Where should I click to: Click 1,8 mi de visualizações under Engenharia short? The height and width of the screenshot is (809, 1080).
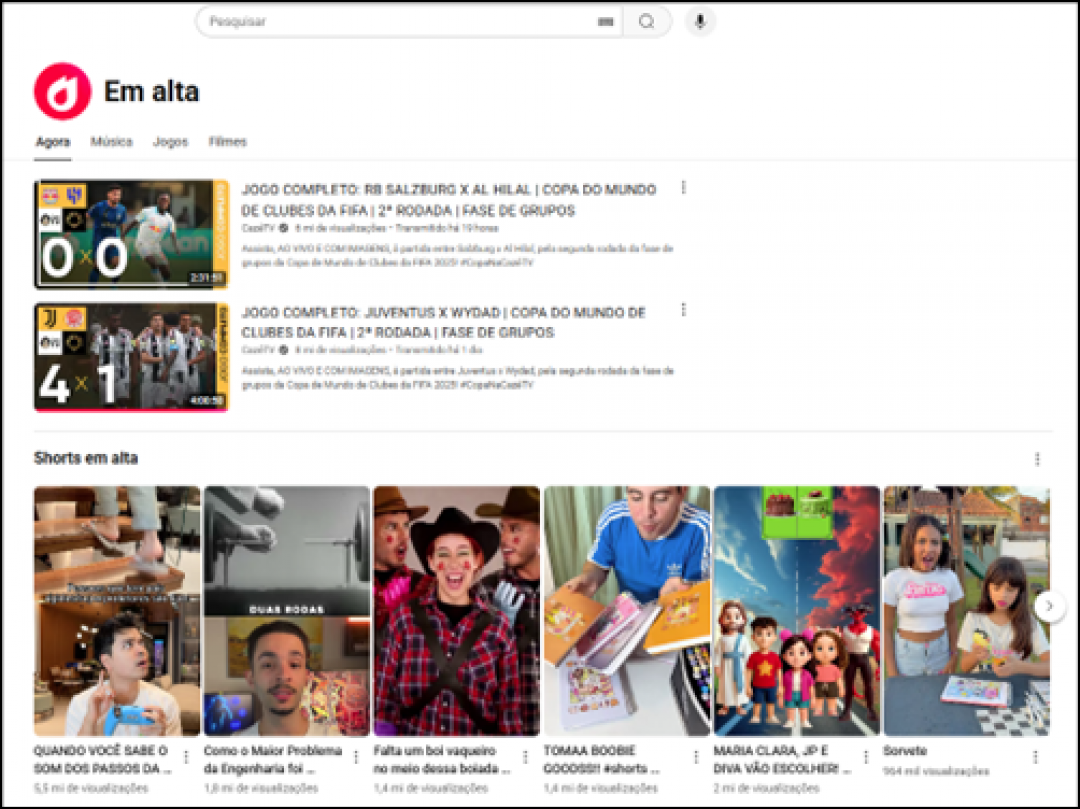(261, 788)
